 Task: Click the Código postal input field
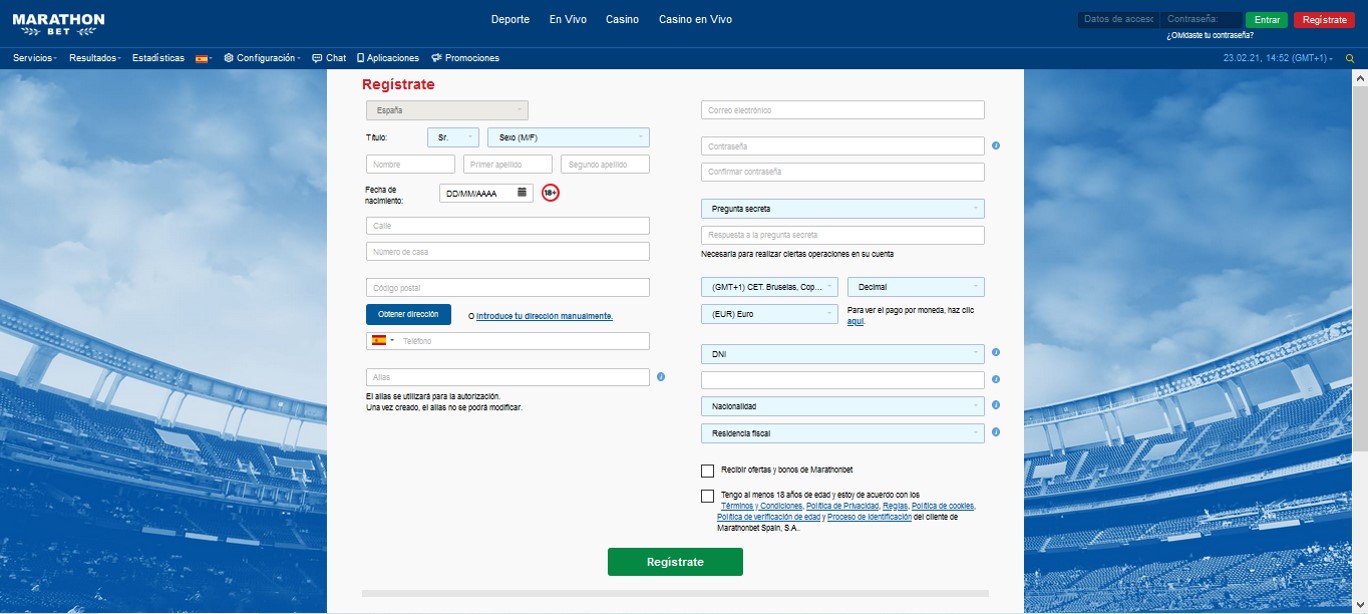pyautogui.click(x=508, y=288)
